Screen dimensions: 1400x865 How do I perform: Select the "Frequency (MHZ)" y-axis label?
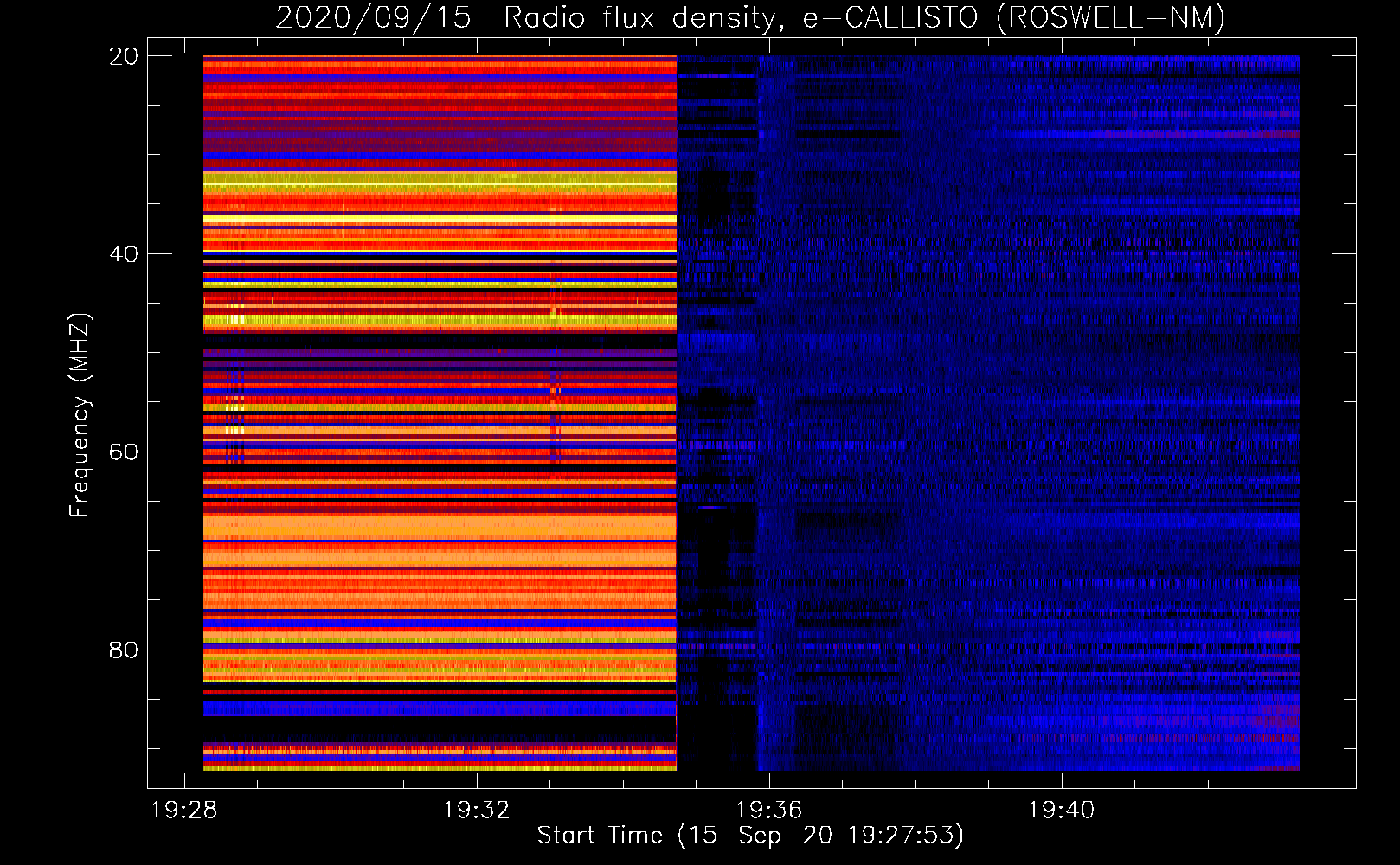(x=80, y=415)
